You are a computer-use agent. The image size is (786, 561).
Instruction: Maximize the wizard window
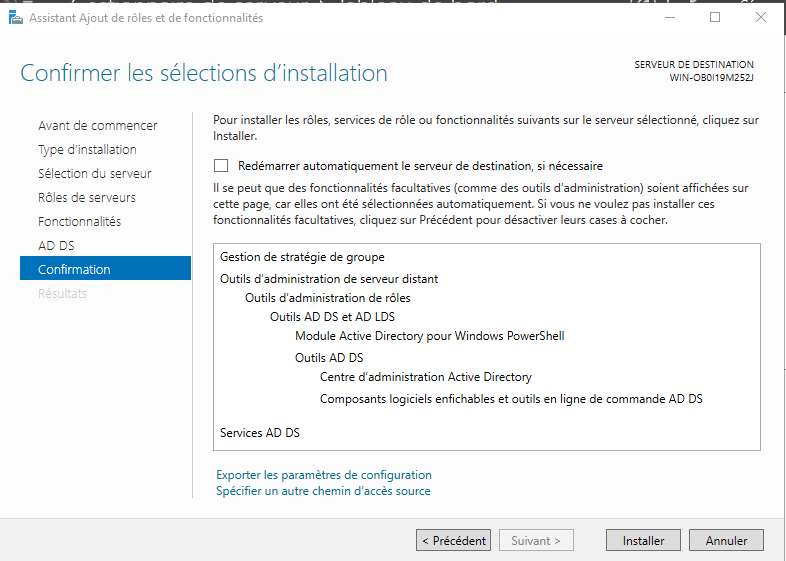(x=715, y=18)
